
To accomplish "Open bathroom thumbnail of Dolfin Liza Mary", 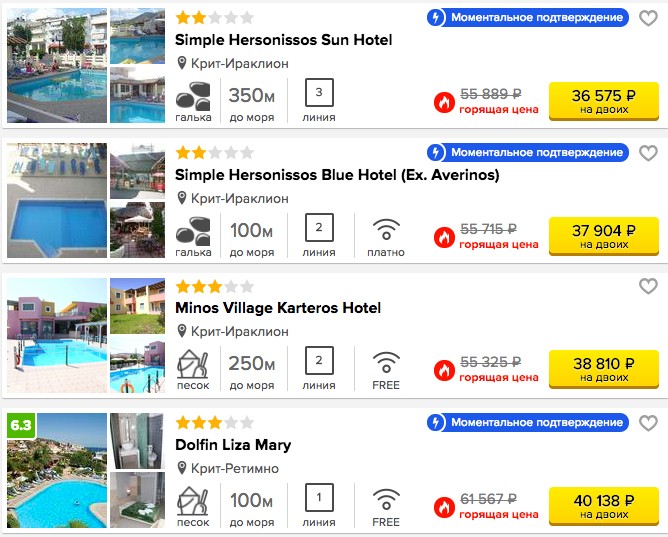I will click(137, 441).
